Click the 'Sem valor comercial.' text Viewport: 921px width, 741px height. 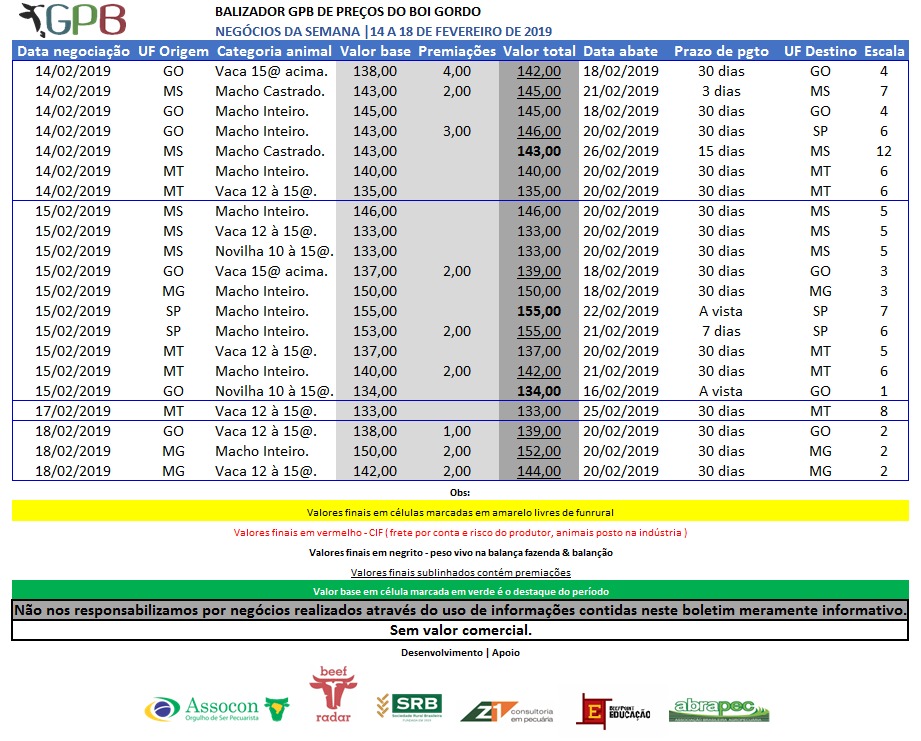point(460,630)
